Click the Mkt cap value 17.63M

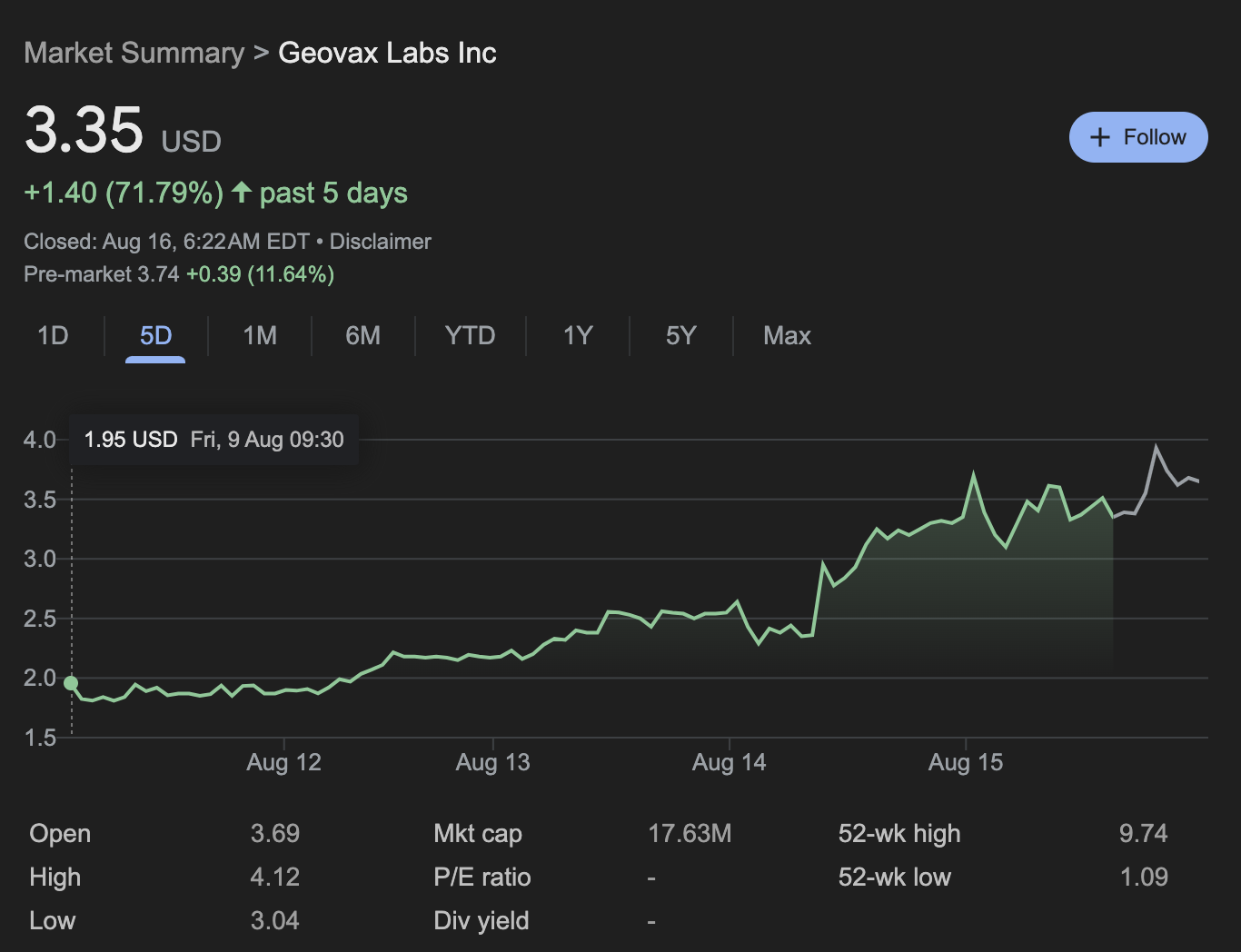click(x=690, y=834)
